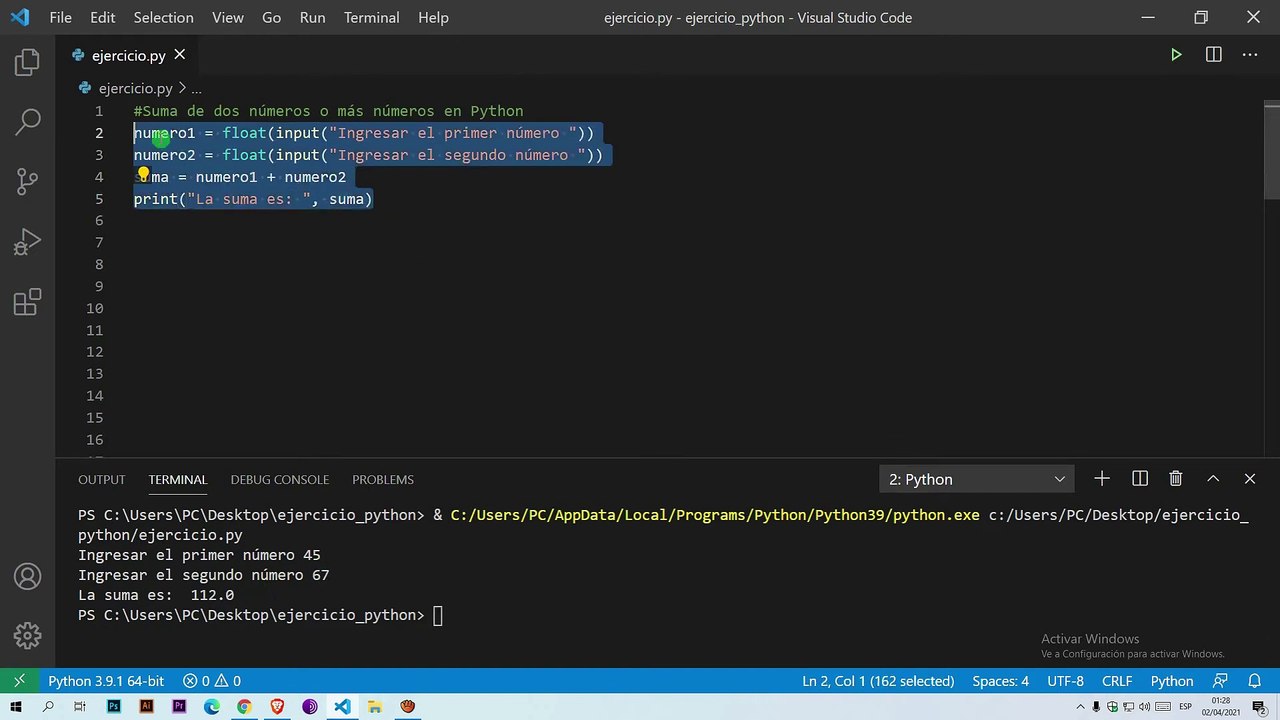Click the editor vertical scrollbar
The image size is (1280, 720).
pyautogui.click(x=1271, y=150)
